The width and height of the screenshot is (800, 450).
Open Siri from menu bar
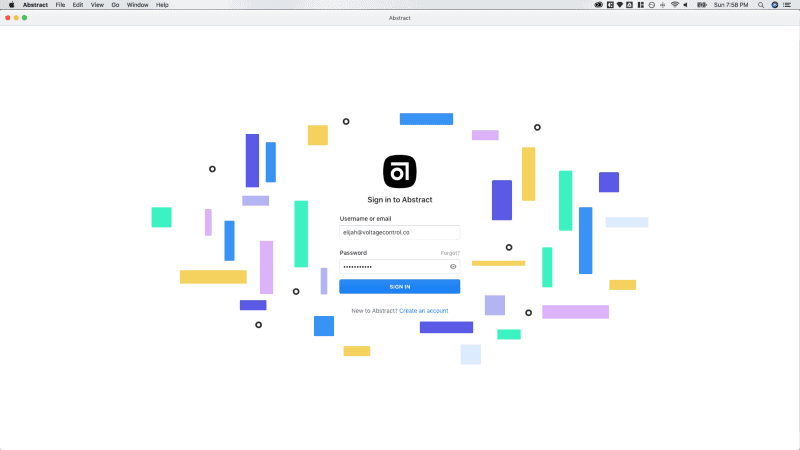pyautogui.click(x=774, y=5)
